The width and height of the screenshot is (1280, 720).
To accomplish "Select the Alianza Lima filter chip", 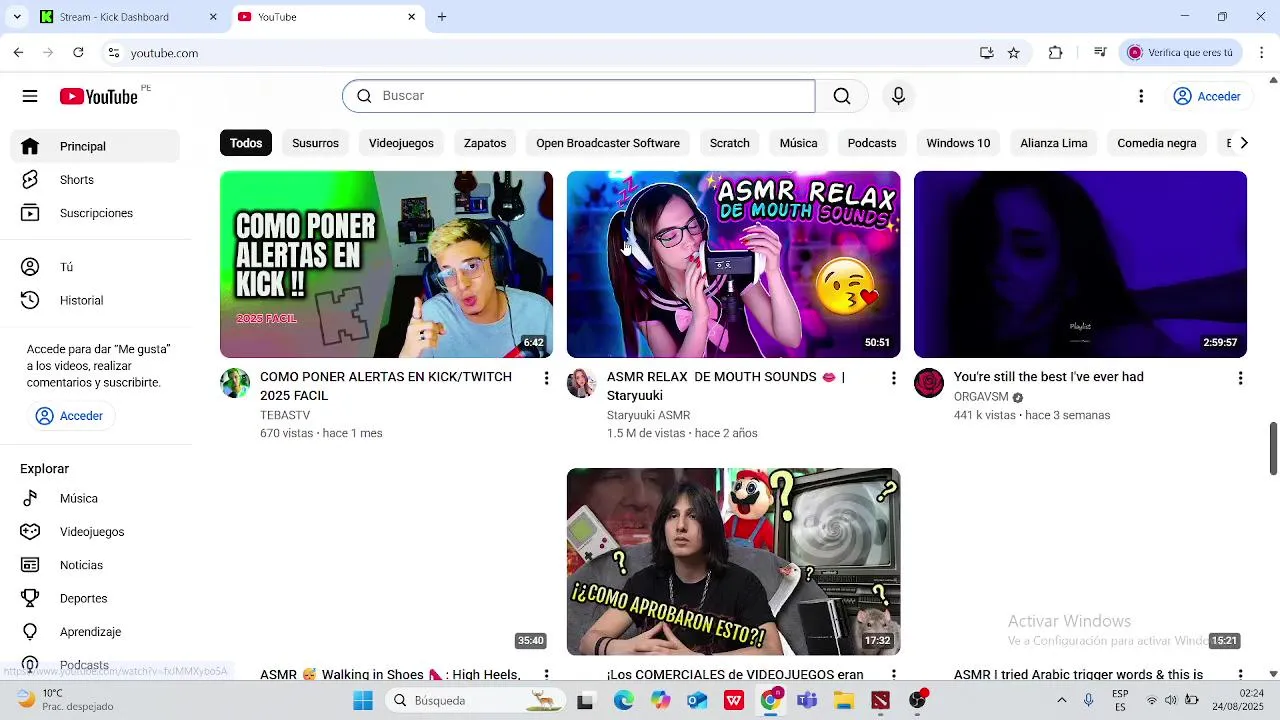I will [x=1054, y=143].
